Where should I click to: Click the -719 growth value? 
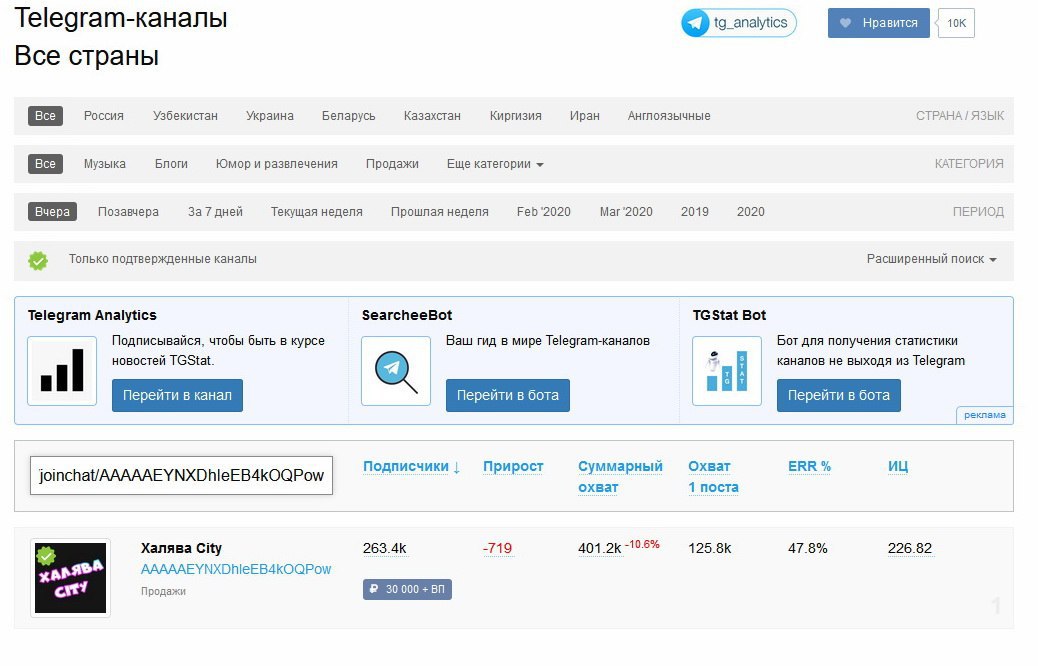497,548
